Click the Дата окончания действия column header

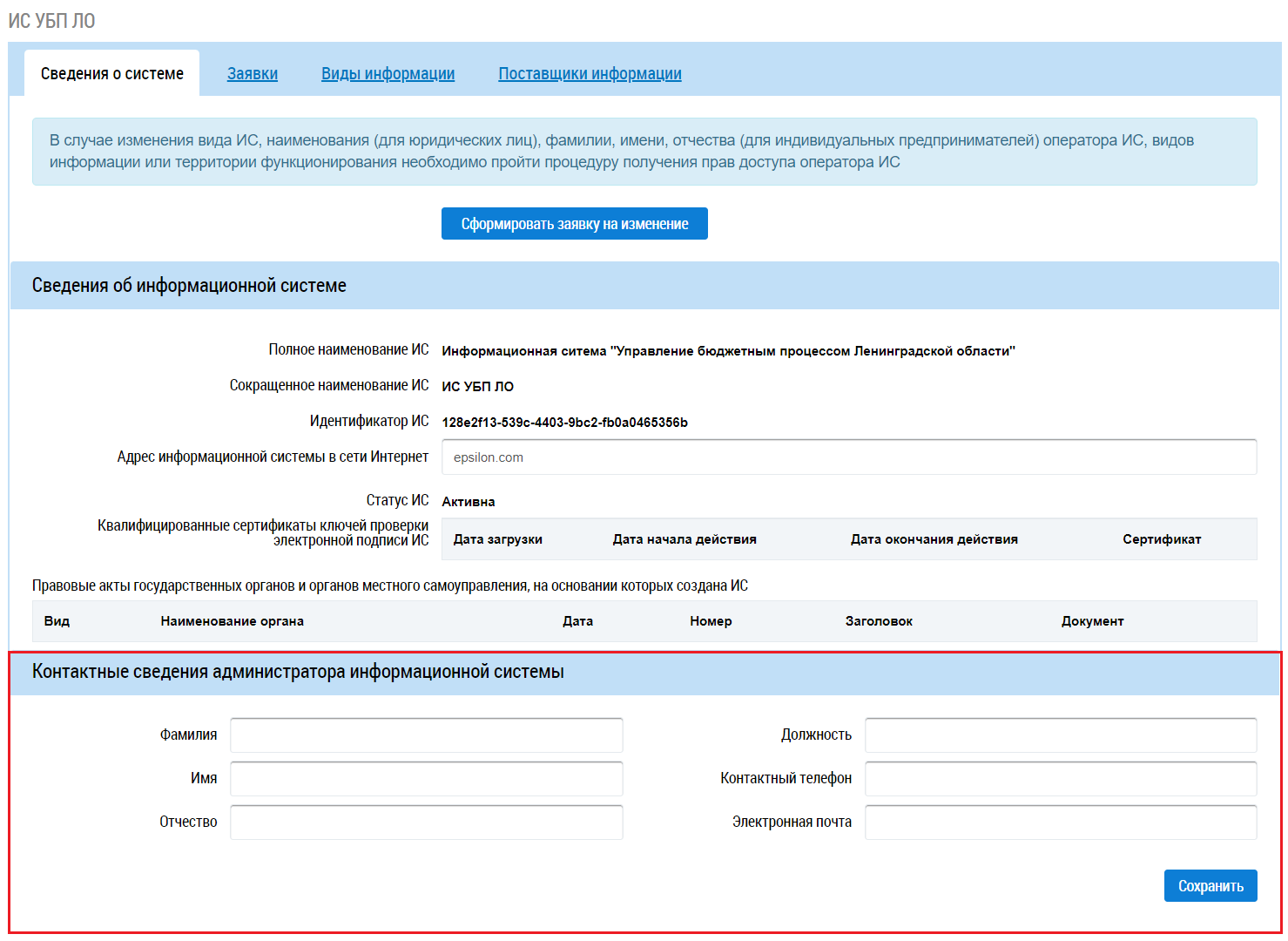pyautogui.click(x=934, y=539)
